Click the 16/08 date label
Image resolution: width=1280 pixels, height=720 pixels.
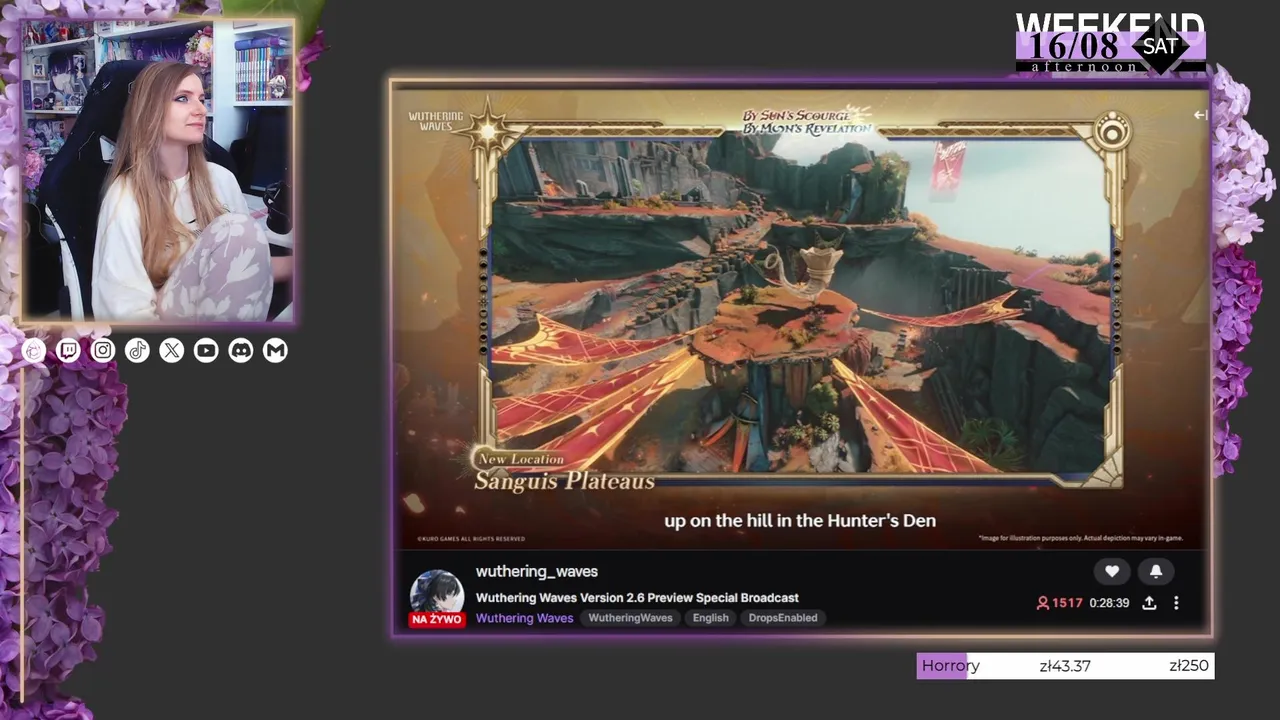[1074, 46]
